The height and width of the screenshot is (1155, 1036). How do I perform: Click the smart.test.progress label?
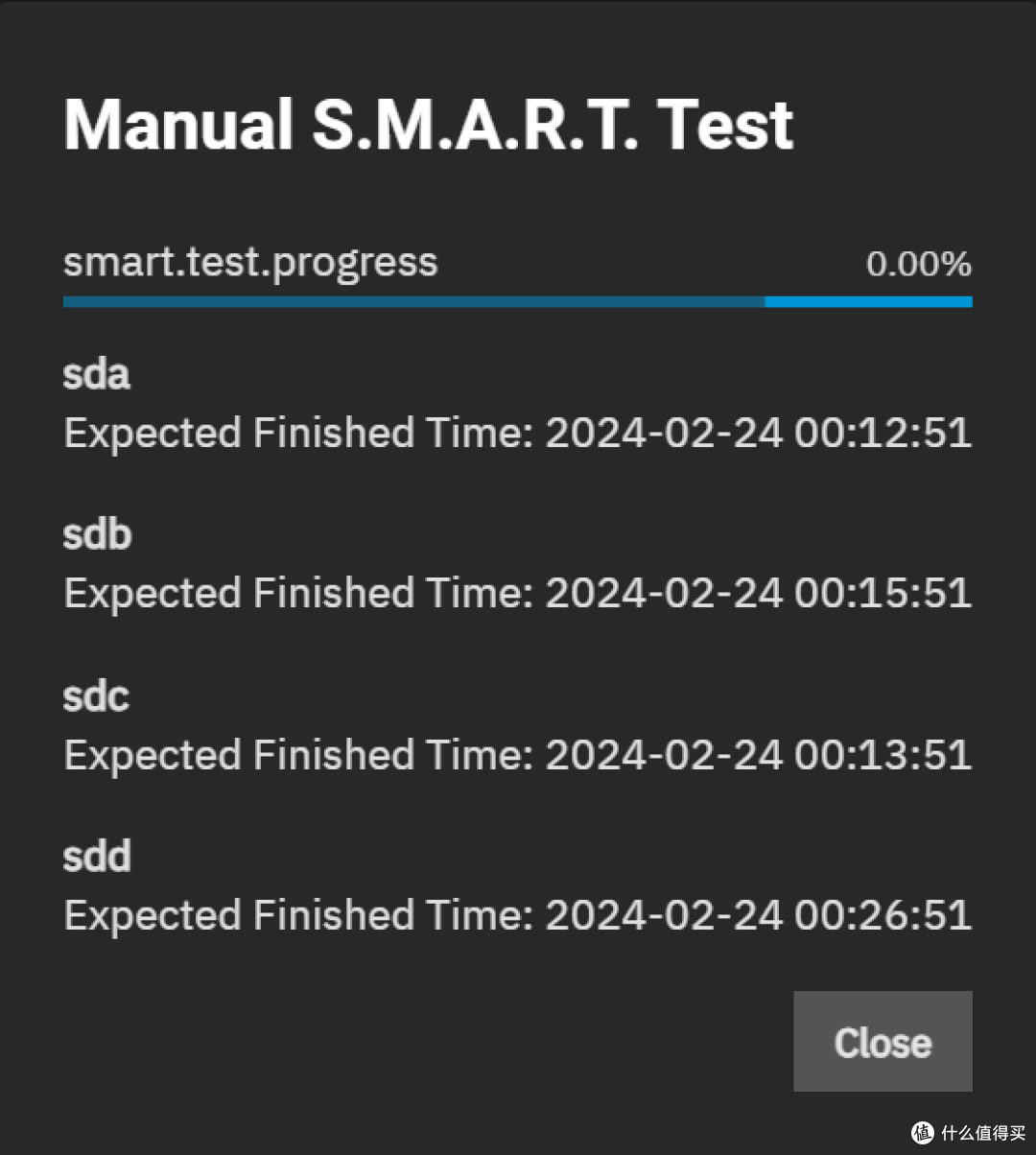pos(250,262)
